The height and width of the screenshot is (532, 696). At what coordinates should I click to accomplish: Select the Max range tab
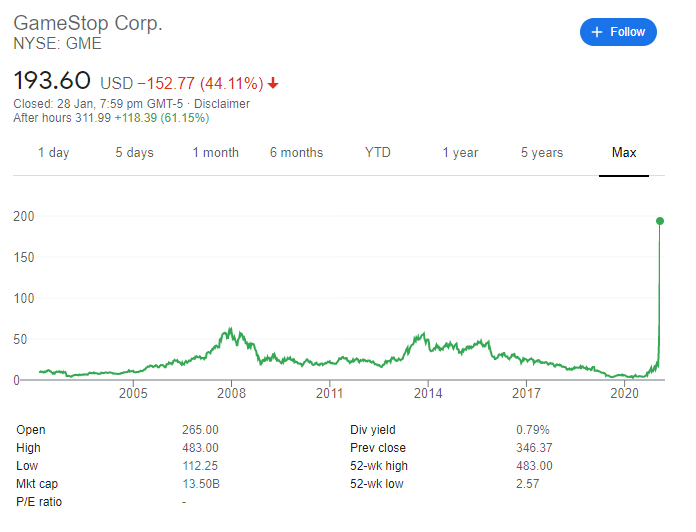[x=624, y=153]
